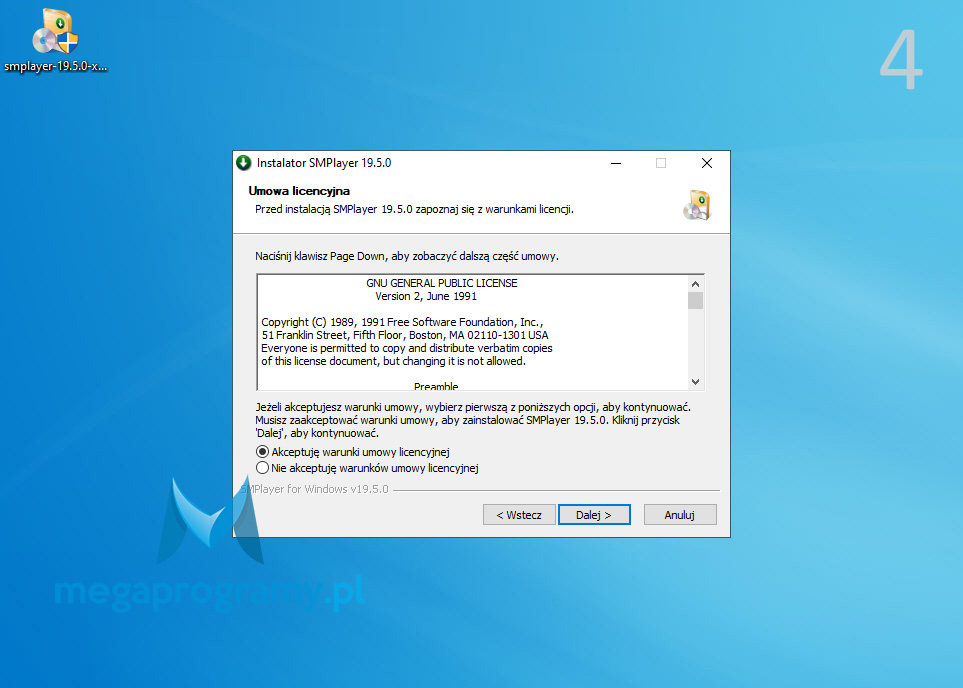Click the 'Dalej >' button
This screenshot has width=963, height=688.
pyautogui.click(x=594, y=515)
